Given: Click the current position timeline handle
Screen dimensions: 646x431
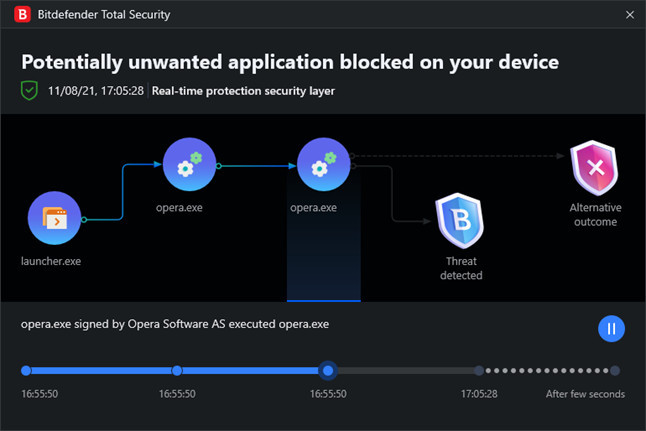Looking at the screenshot, I should tap(328, 370).
